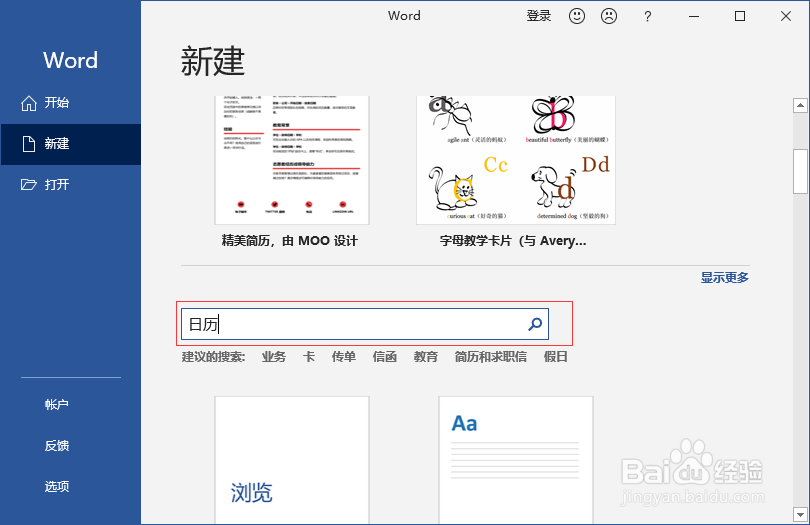Click the template search field containing 日历
The image size is (810, 525).
pyautogui.click(x=365, y=324)
